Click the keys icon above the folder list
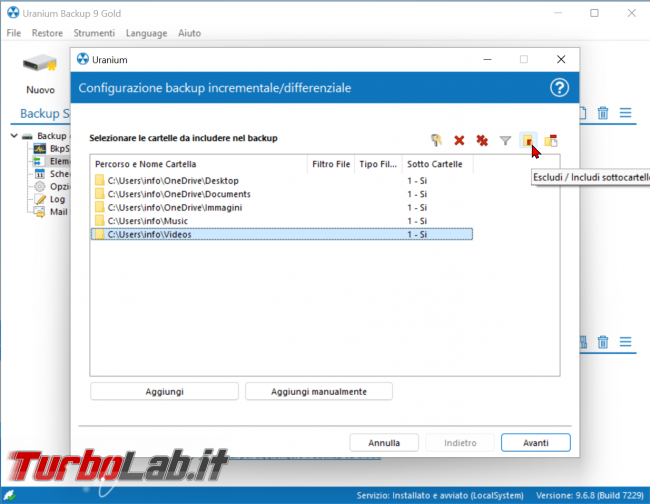Viewport: 650px width, 504px height. click(x=436, y=140)
